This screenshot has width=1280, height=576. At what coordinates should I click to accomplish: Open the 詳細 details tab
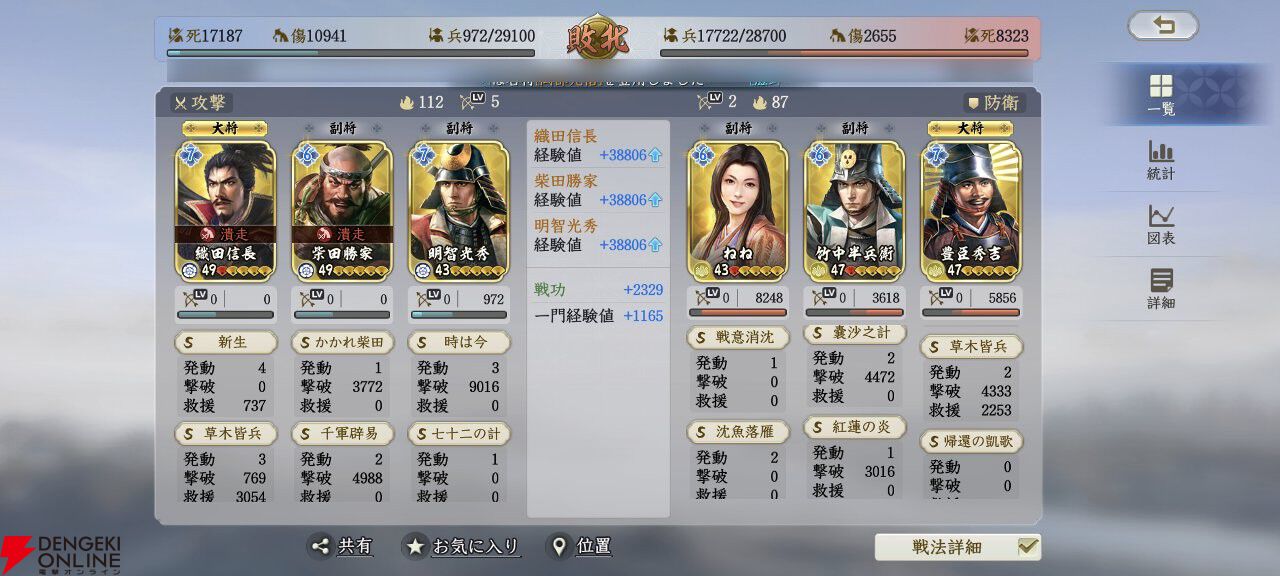[x=1161, y=290]
